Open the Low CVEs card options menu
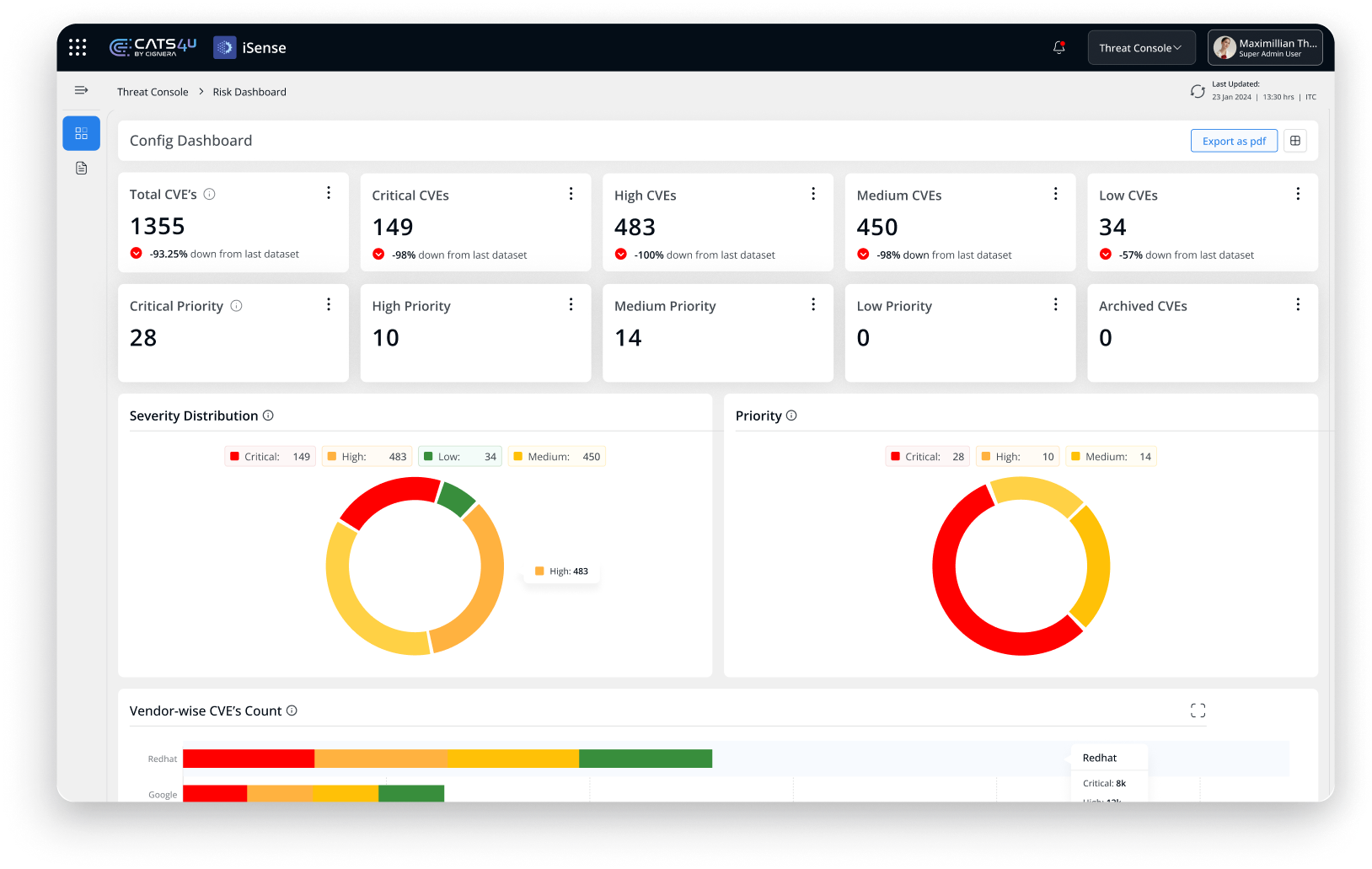 click(x=1298, y=194)
